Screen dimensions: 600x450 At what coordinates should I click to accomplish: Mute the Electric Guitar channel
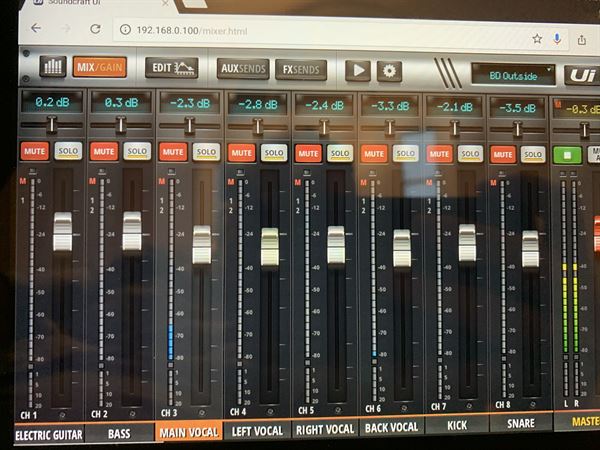(34, 151)
